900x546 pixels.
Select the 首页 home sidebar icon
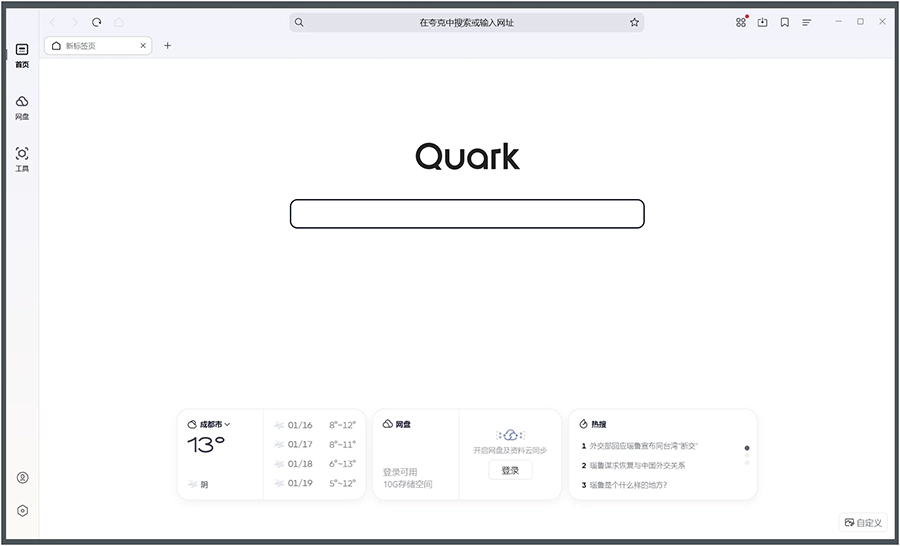pos(22,51)
